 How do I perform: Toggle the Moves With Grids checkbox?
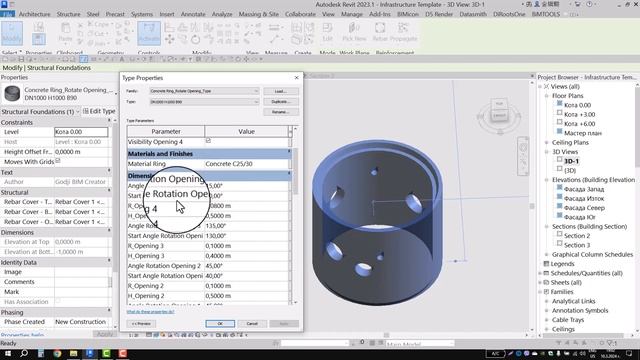click(58, 161)
